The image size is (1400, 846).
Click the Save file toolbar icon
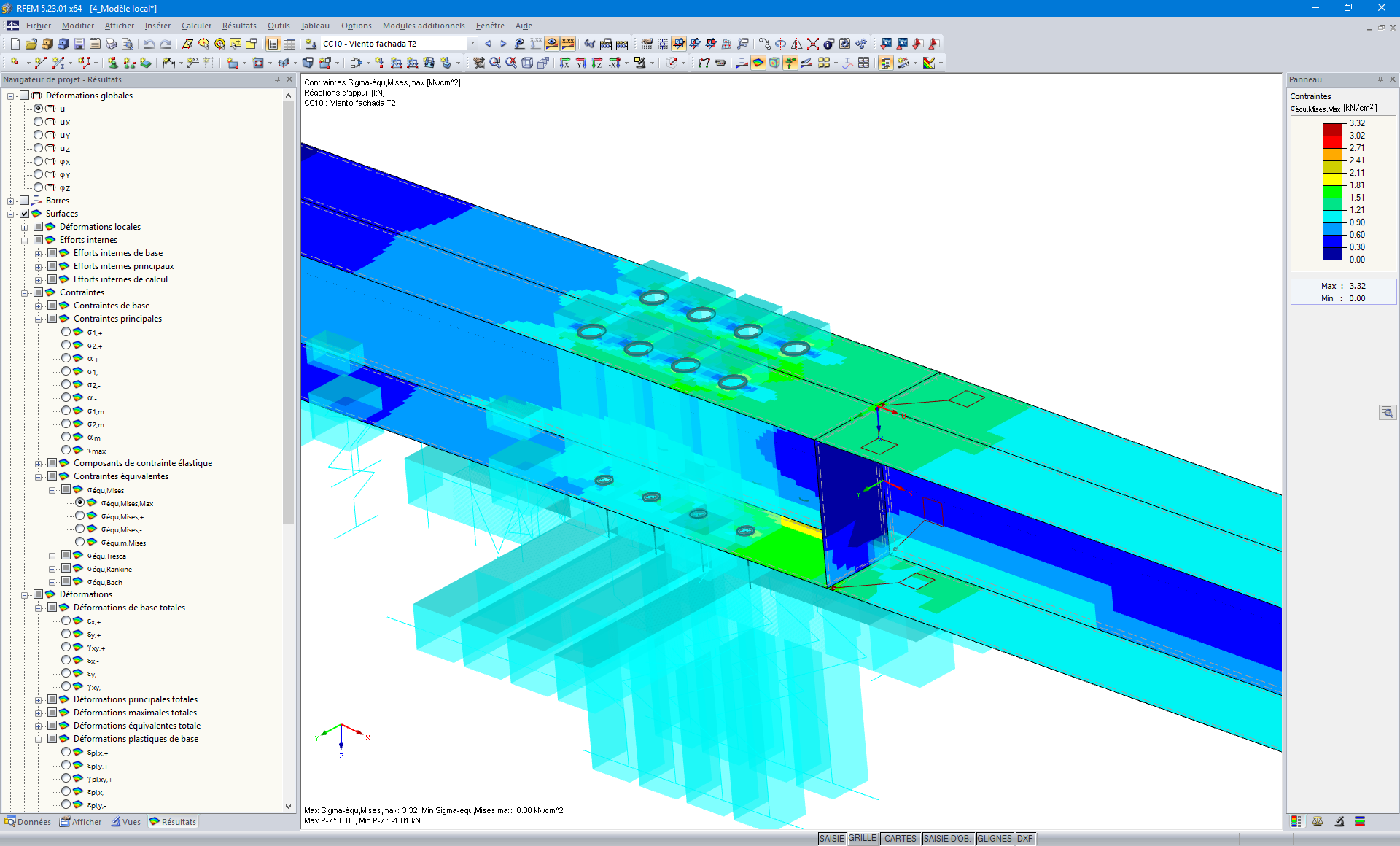79,44
